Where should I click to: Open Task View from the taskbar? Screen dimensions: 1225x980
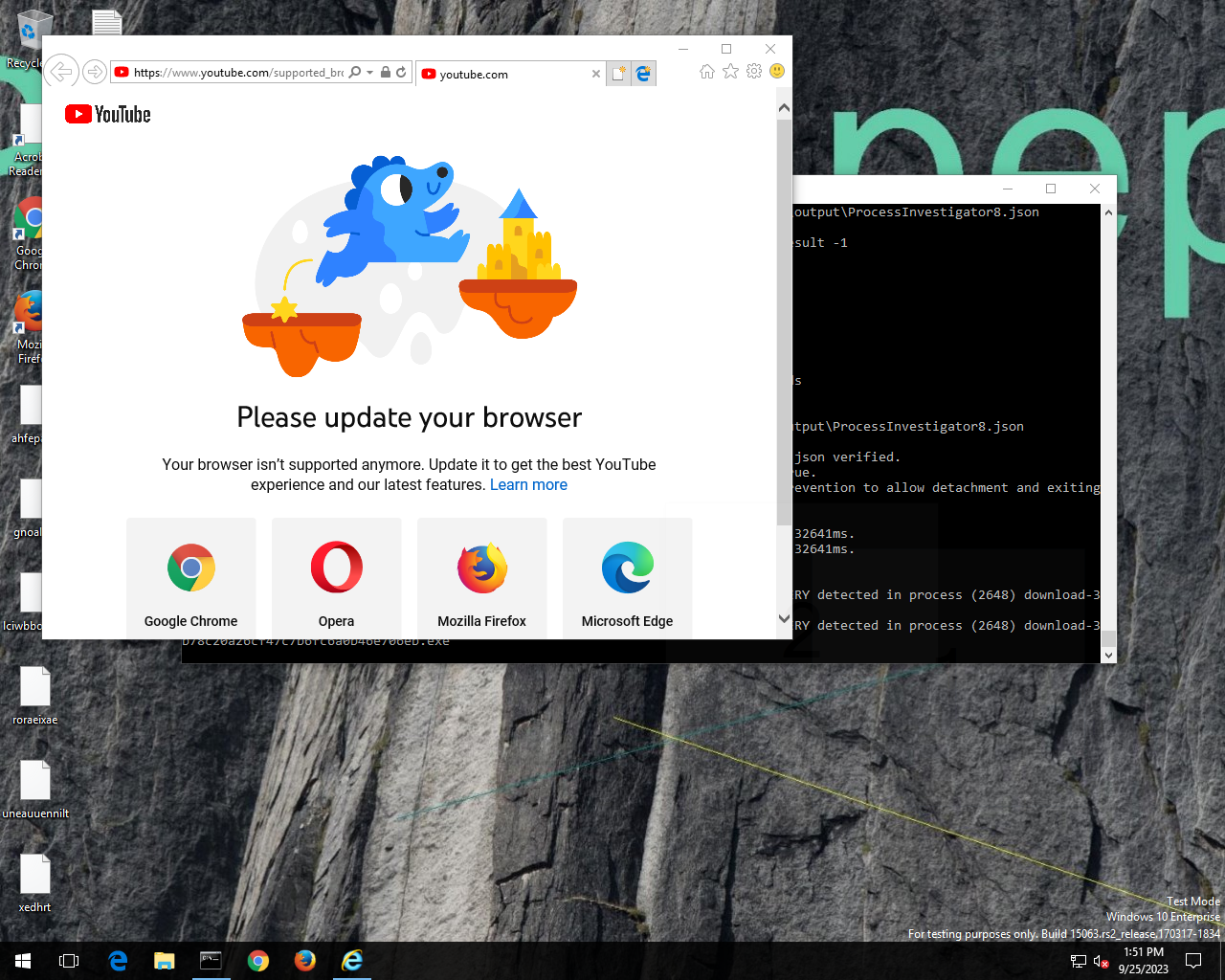(x=69, y=961)
